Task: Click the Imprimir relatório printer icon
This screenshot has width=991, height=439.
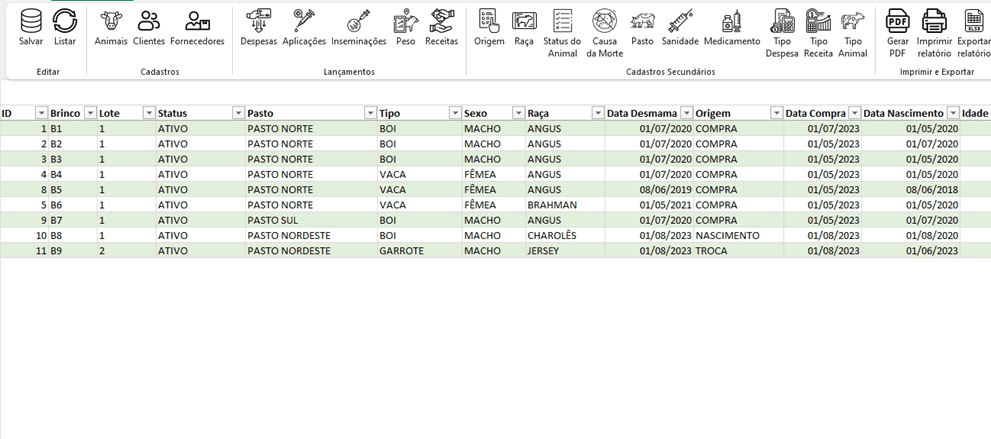Action: (933, 21)
